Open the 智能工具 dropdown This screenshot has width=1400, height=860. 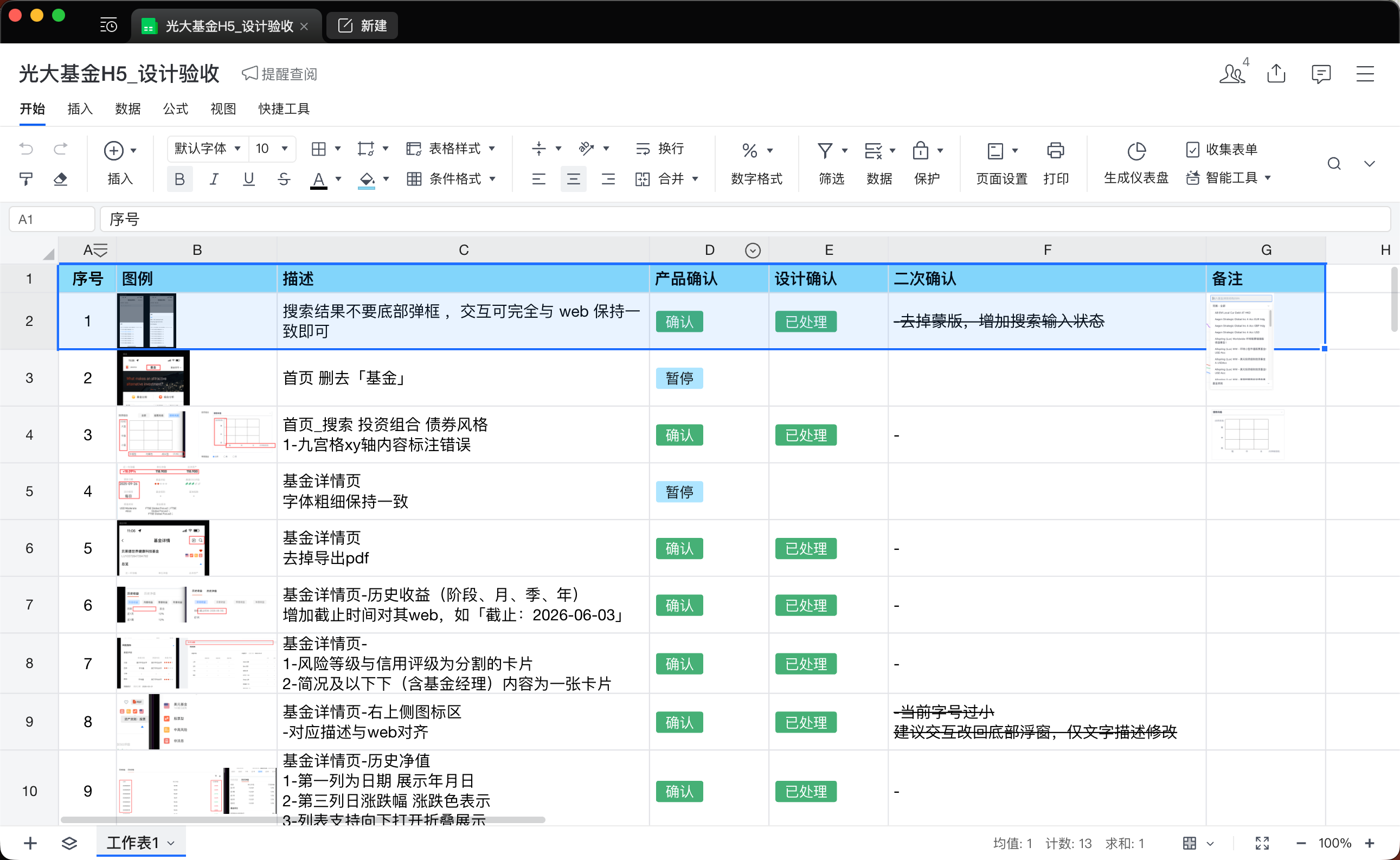pyautogui.click(x=1228, y=178)
